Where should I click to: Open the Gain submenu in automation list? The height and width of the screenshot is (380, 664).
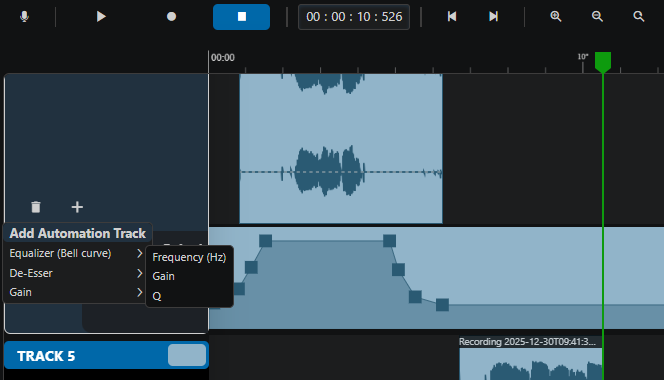click(75, 292)
